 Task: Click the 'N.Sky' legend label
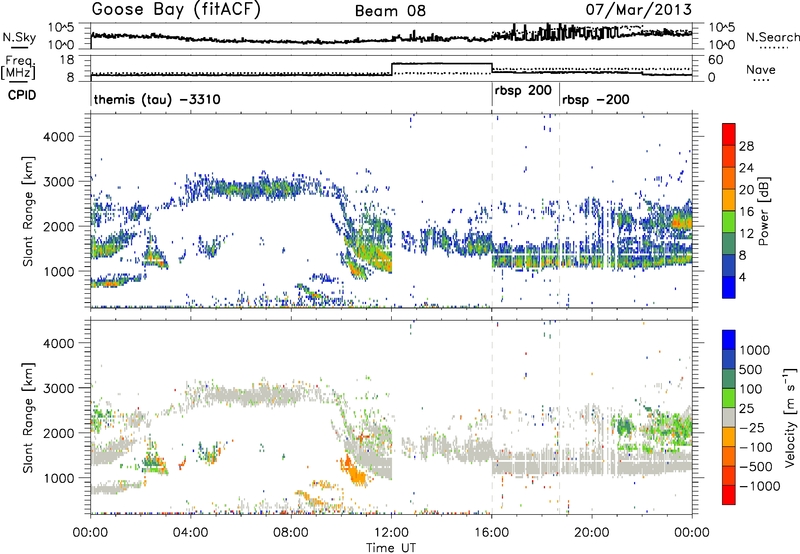(x=19, y=37)
